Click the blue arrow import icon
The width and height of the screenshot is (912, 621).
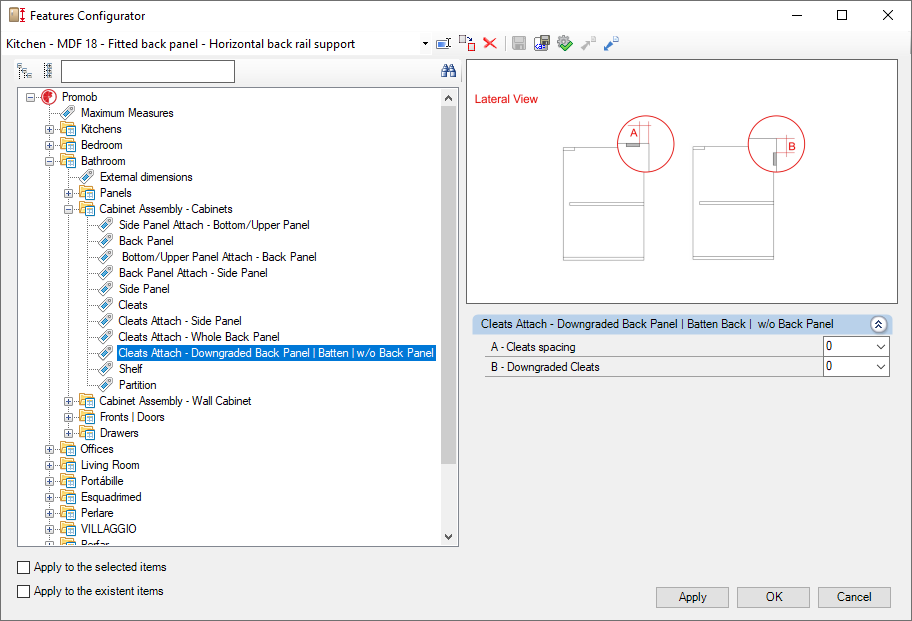(611, 44)
